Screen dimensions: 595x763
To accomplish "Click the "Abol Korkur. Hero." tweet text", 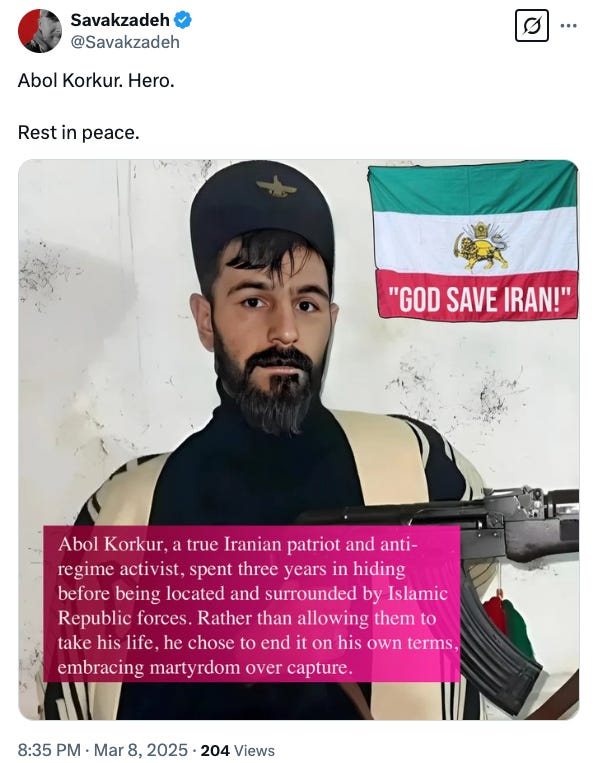I will pos(96,81).
